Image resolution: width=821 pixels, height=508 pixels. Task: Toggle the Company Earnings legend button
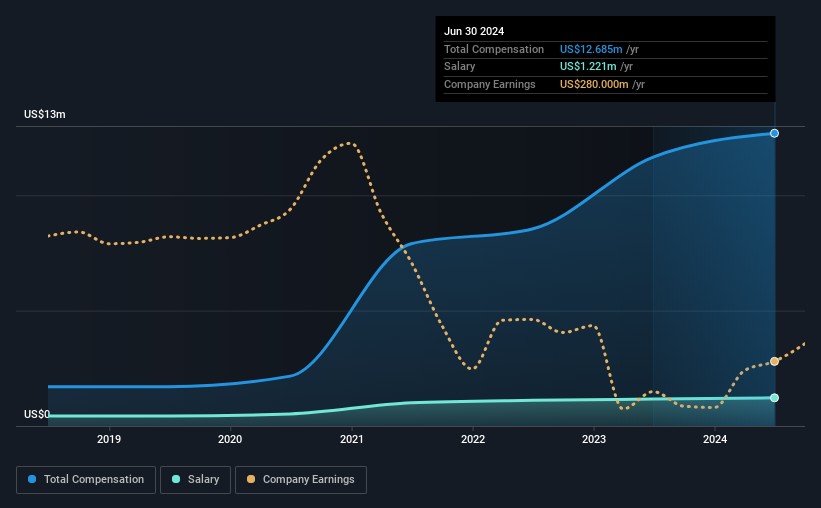point(301,480)
